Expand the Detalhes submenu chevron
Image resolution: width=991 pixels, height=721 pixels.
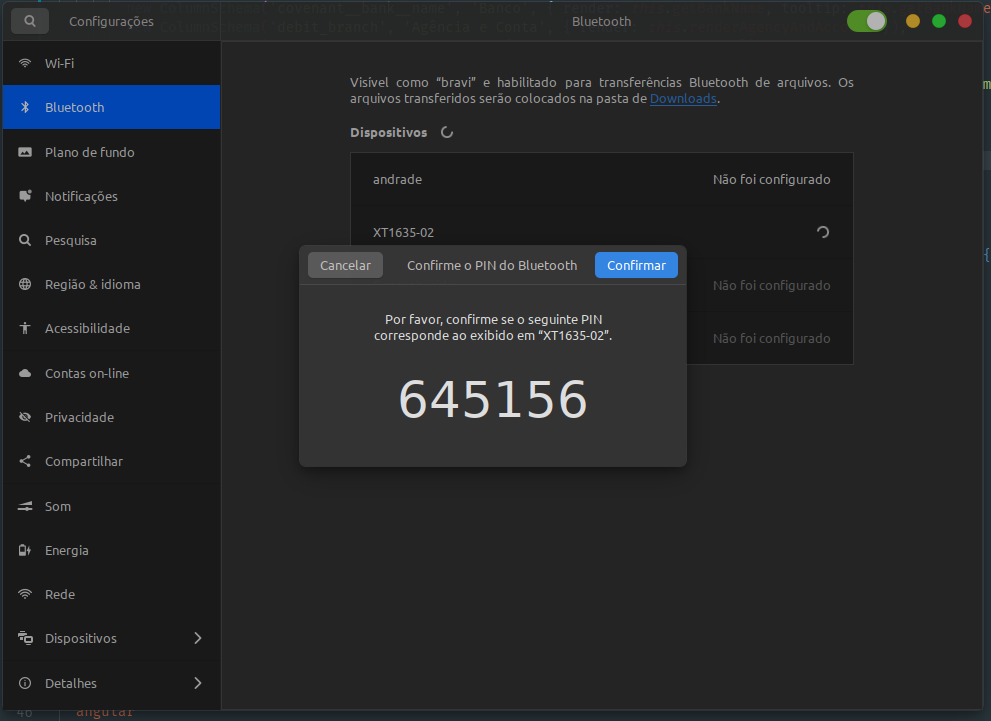[198, 683]
